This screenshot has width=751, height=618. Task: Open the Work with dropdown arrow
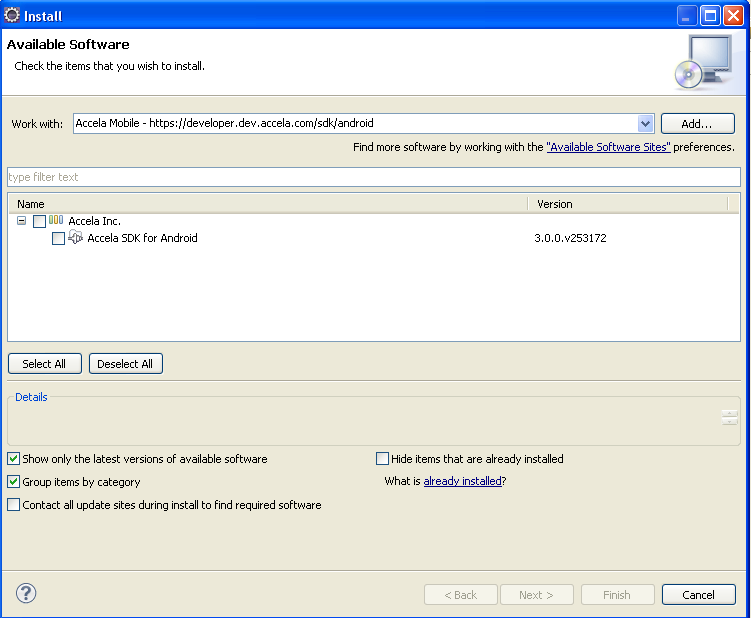click(645, 124)
